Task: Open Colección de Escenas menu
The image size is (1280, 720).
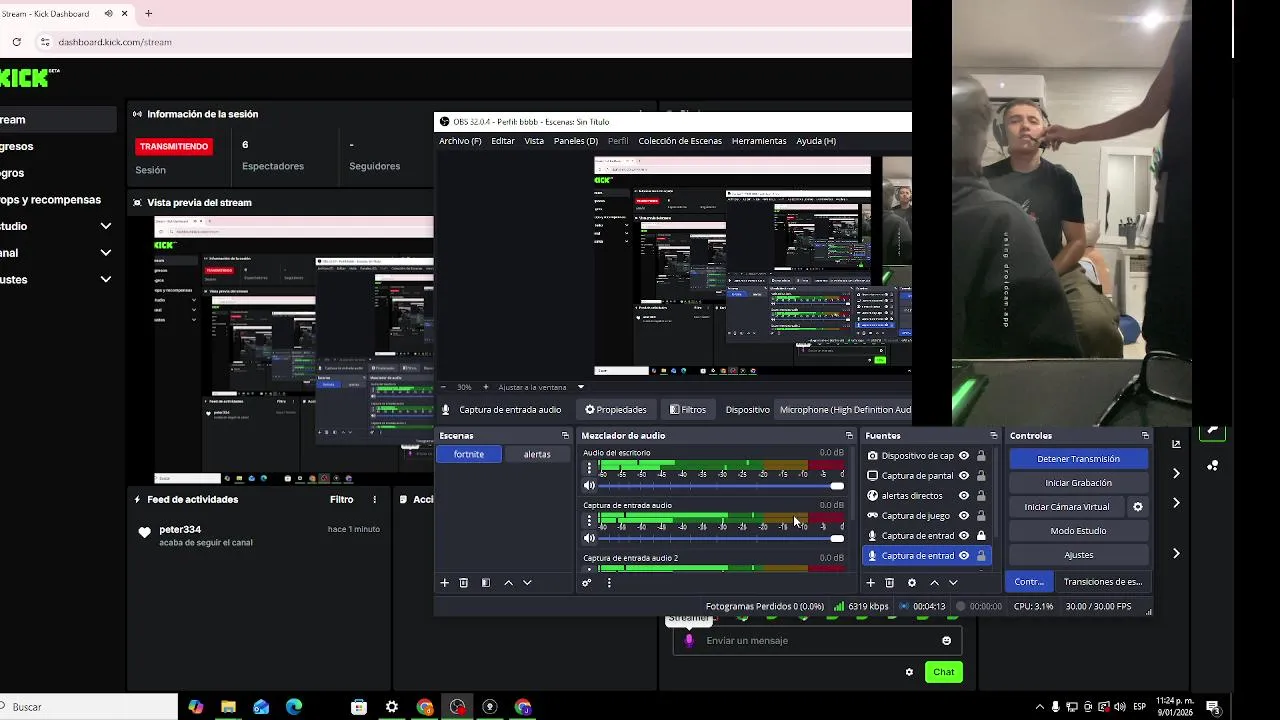Action: pyautogui.click(x=680, y=141)
